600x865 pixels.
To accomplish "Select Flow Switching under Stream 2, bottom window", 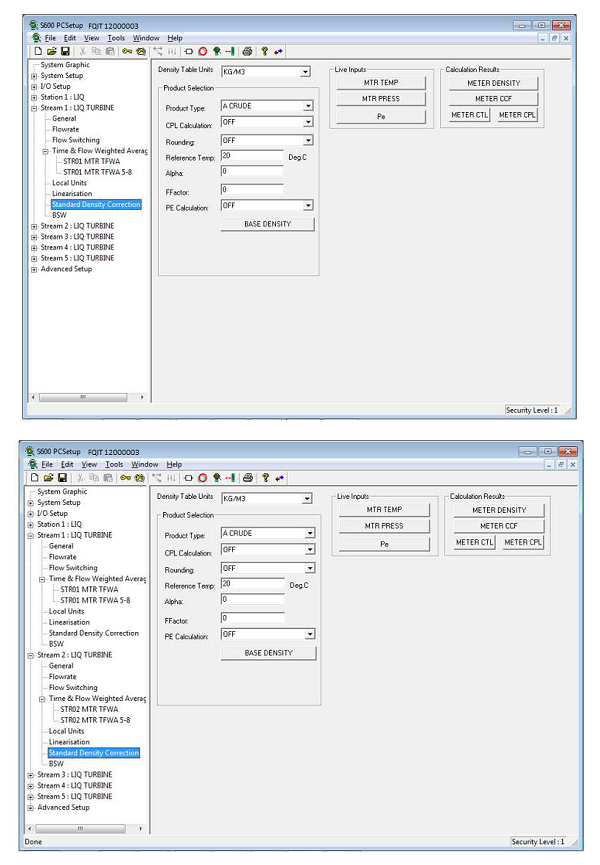I will click(x=73, y=687).
